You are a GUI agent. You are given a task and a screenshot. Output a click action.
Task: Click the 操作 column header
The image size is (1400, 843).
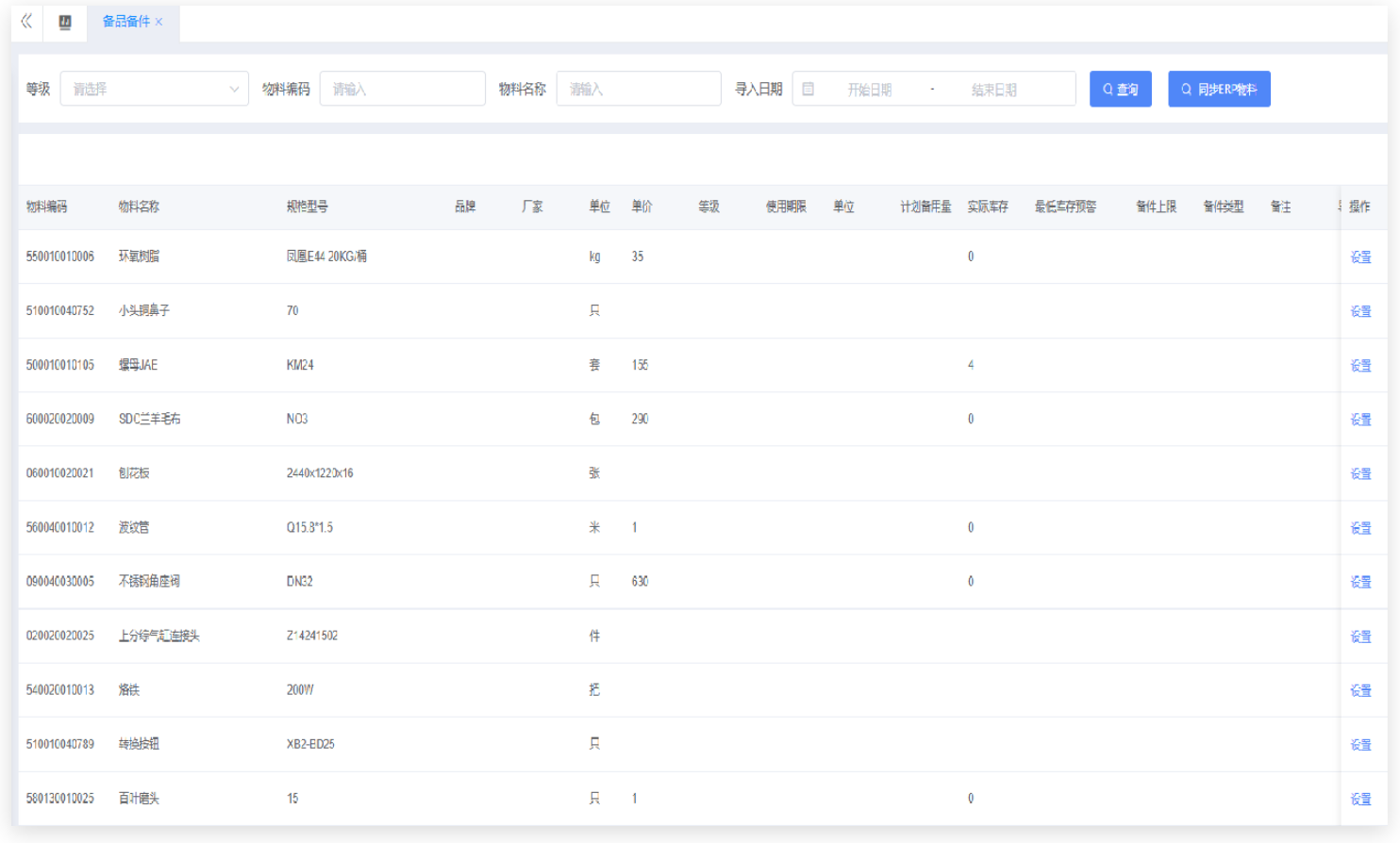(x=1359, y=207)
